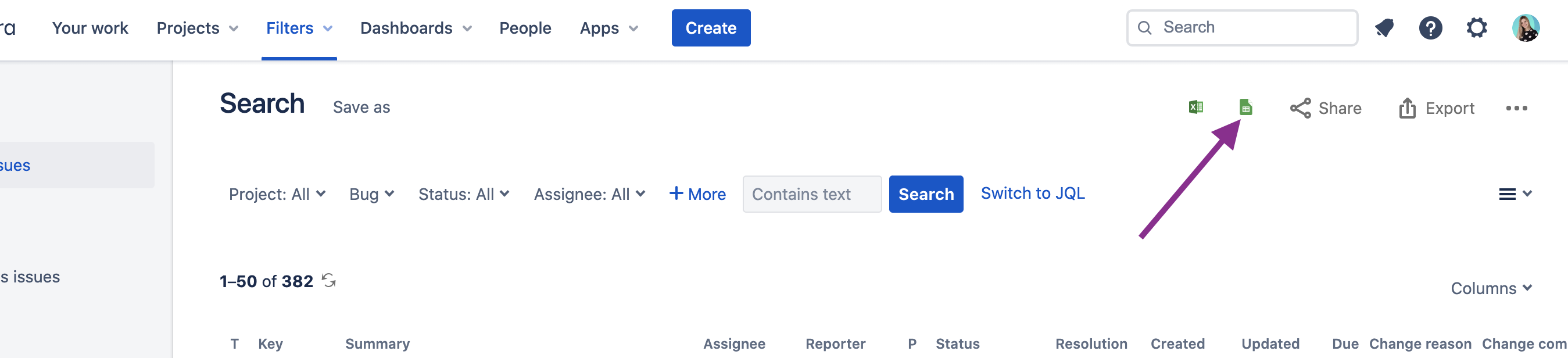1568x358 pixels.
Task: Click the blue Search button
Action: 926,194
